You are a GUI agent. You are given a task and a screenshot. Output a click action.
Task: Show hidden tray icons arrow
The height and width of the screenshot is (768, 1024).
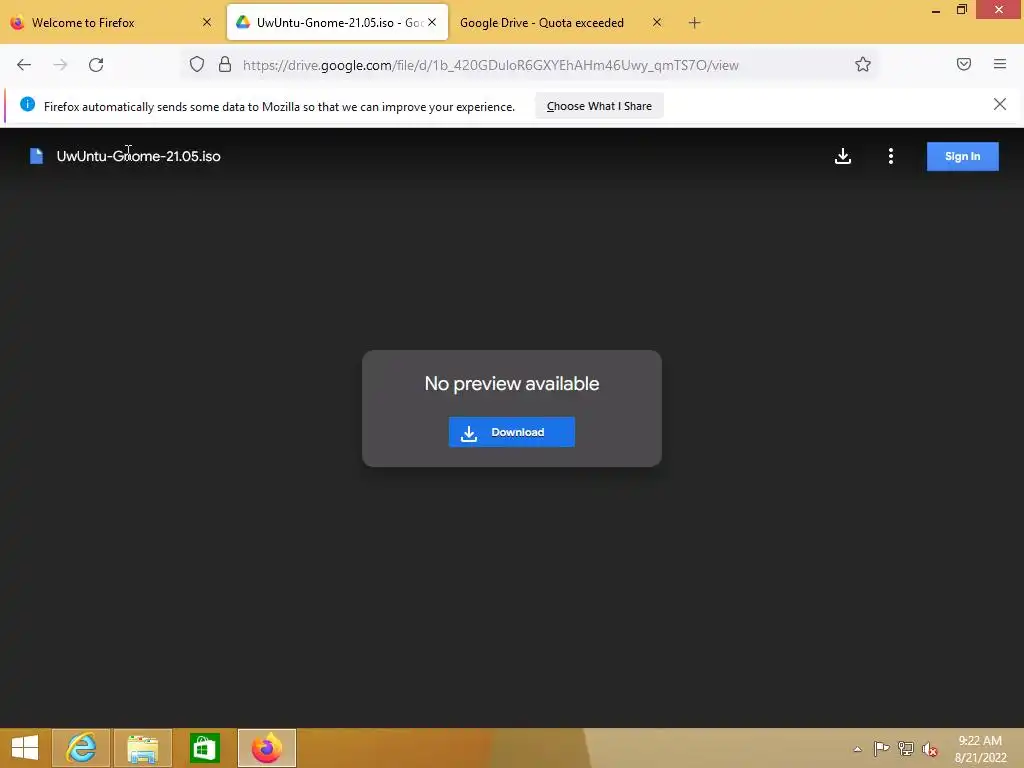tap(857, 749)
